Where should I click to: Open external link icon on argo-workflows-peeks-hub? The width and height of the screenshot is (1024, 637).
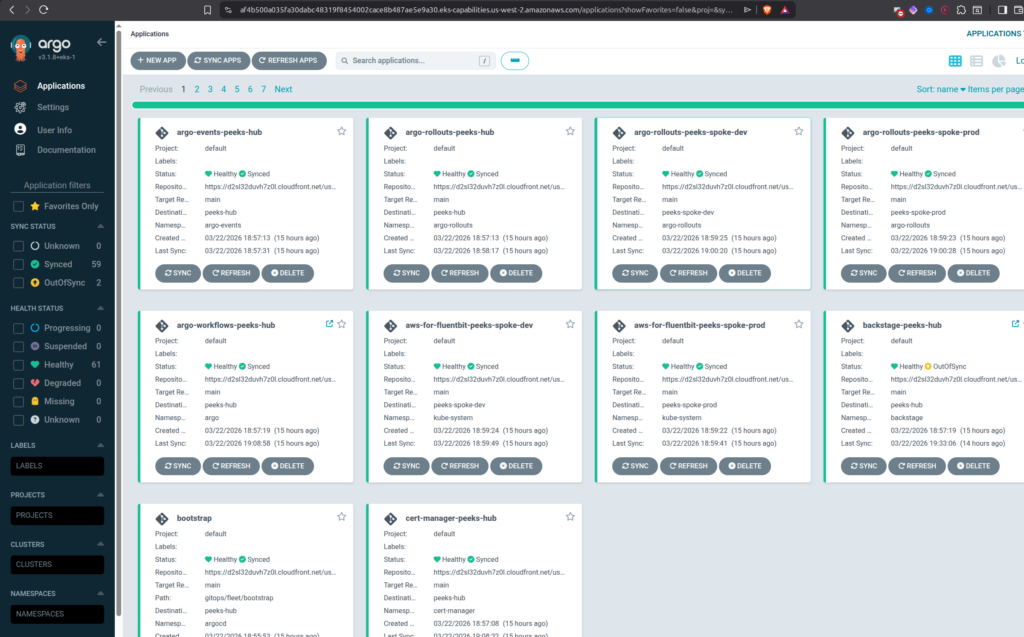click(x=329, y=324)
